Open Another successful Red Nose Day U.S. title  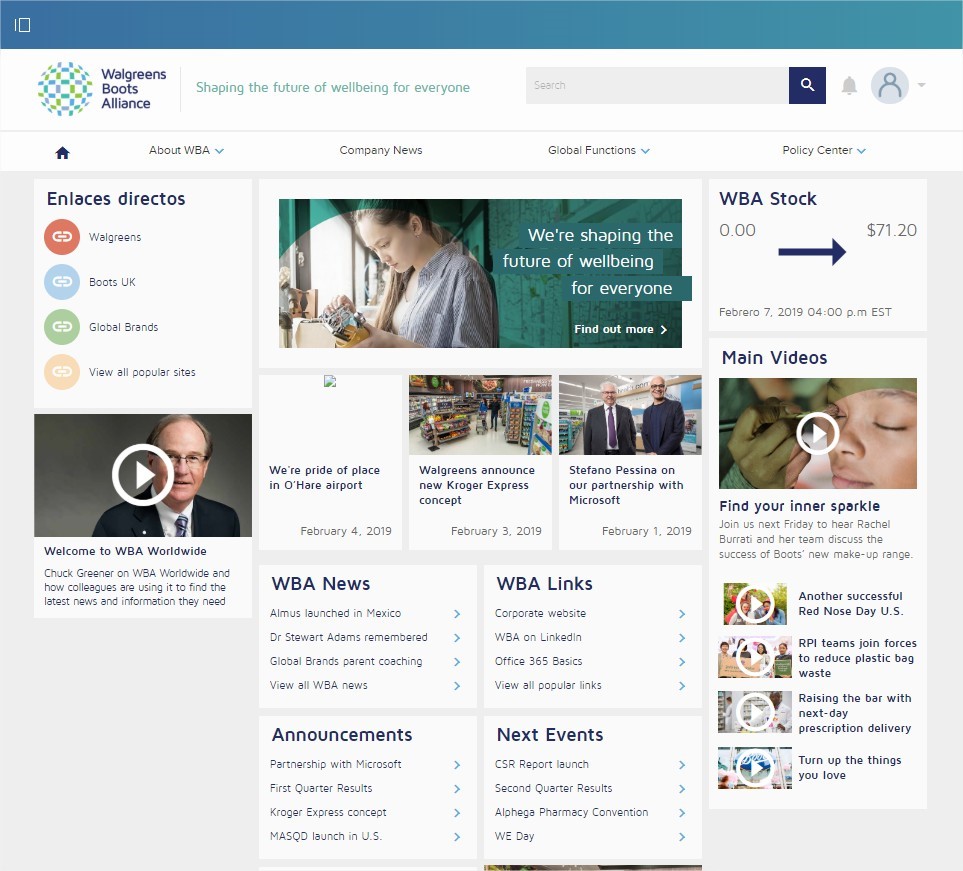coord(851,603)
